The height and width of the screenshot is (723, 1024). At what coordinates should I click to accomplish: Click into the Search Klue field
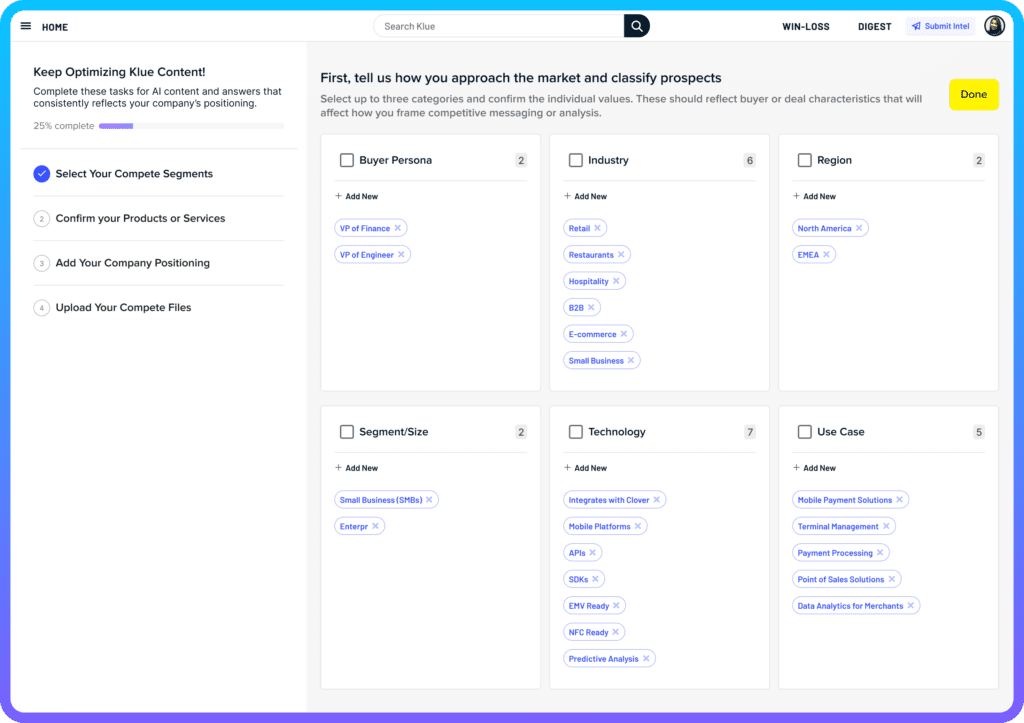[x=498, y=26]
